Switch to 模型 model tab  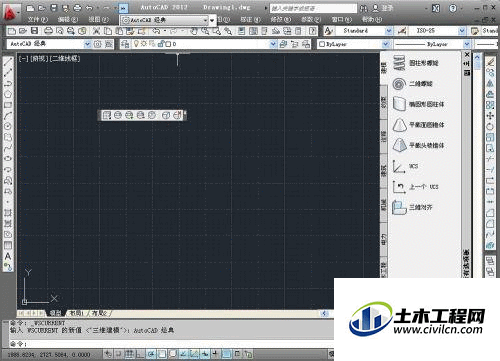click(x=56, y=313)
